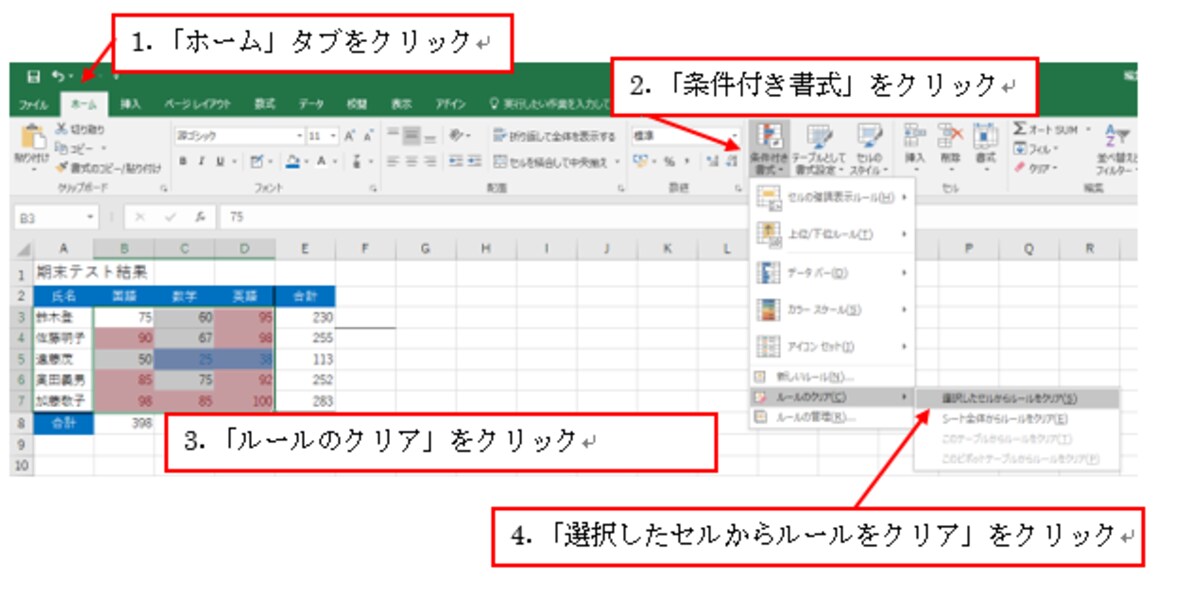
Task: Open セルの強調表示ルール submenu
Action: tap(832, 198)
